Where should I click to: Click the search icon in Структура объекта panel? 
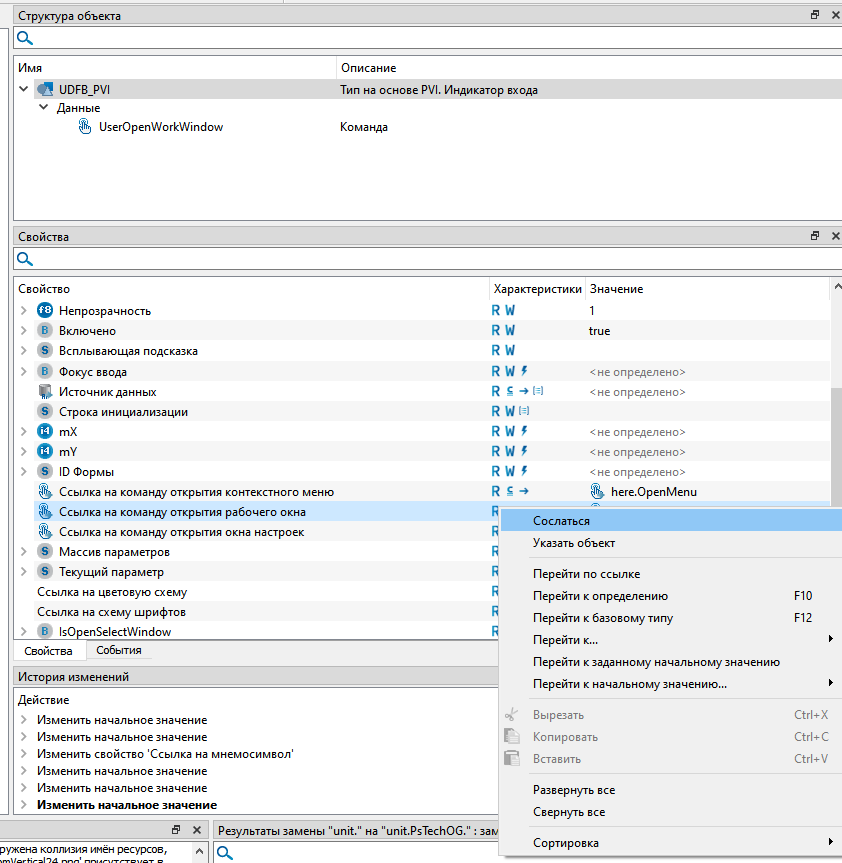click(25, 39)
